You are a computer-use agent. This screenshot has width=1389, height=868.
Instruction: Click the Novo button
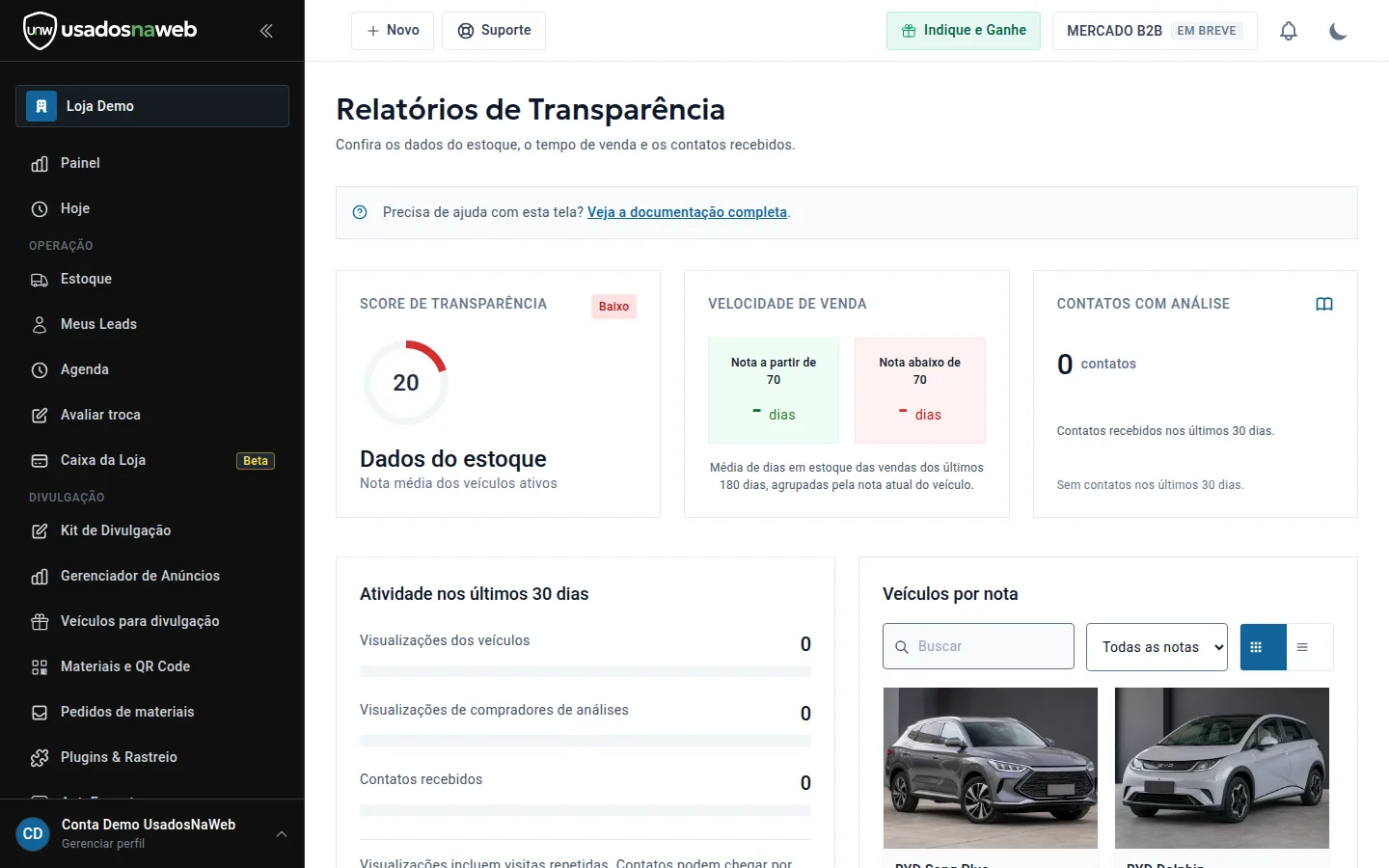point(393,31)
